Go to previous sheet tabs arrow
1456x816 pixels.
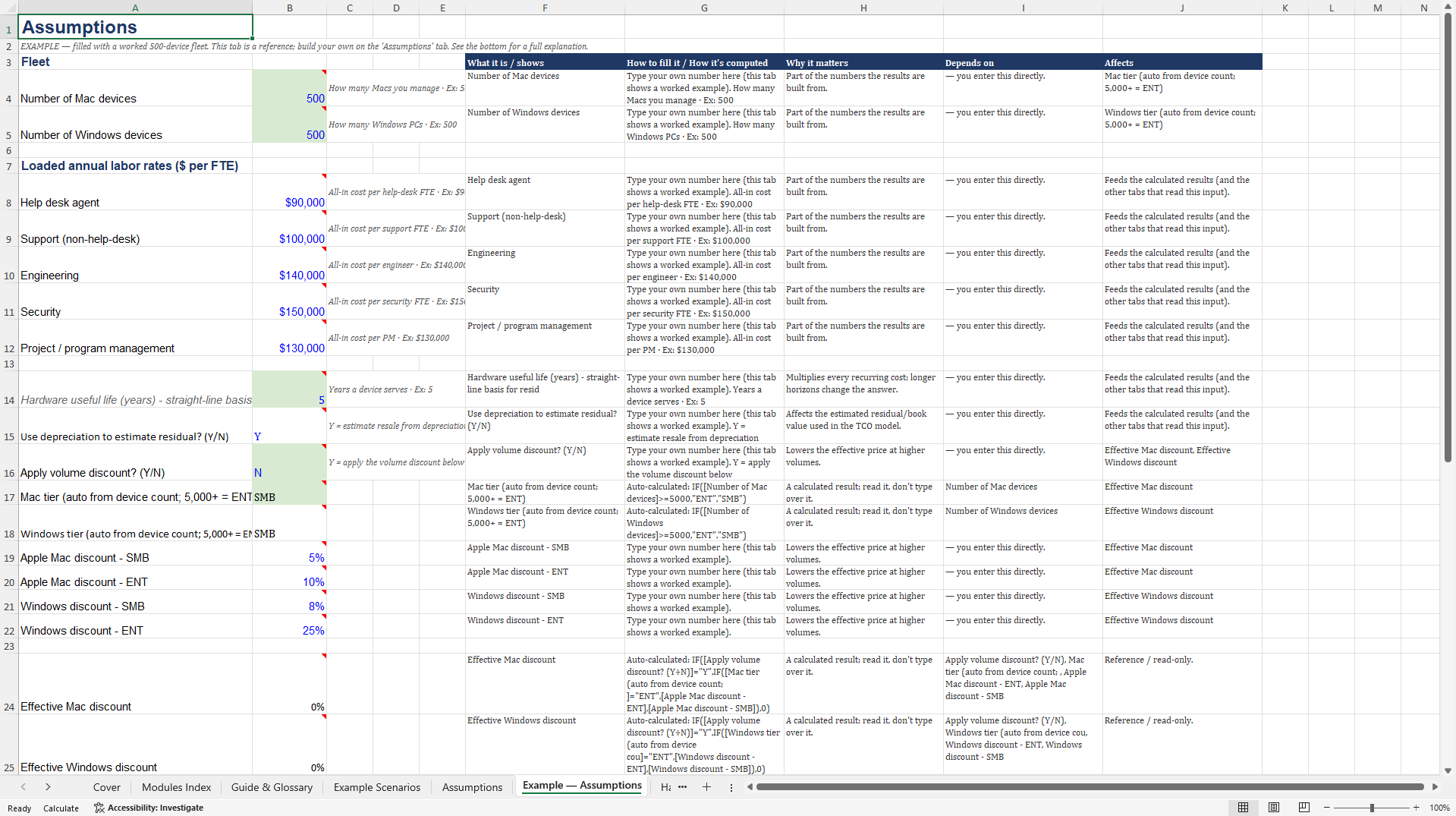coord(24,787)
